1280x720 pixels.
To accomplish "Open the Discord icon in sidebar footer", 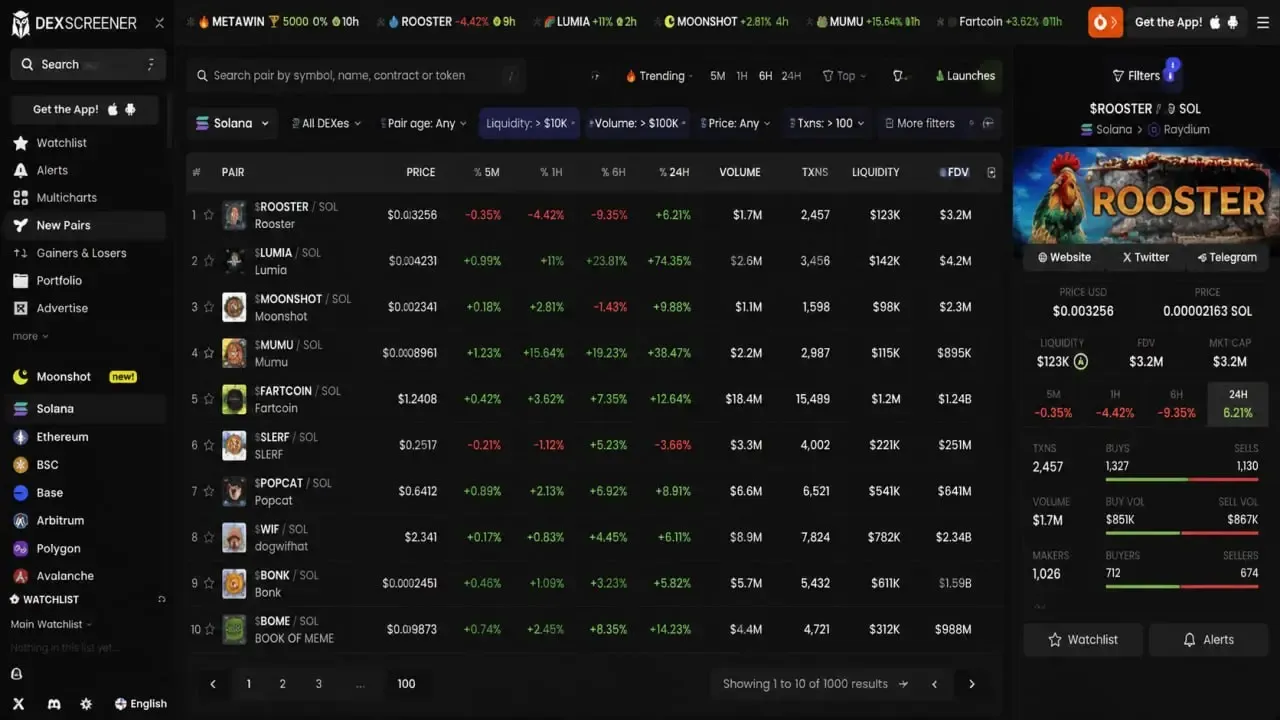I will coord(54,704).
